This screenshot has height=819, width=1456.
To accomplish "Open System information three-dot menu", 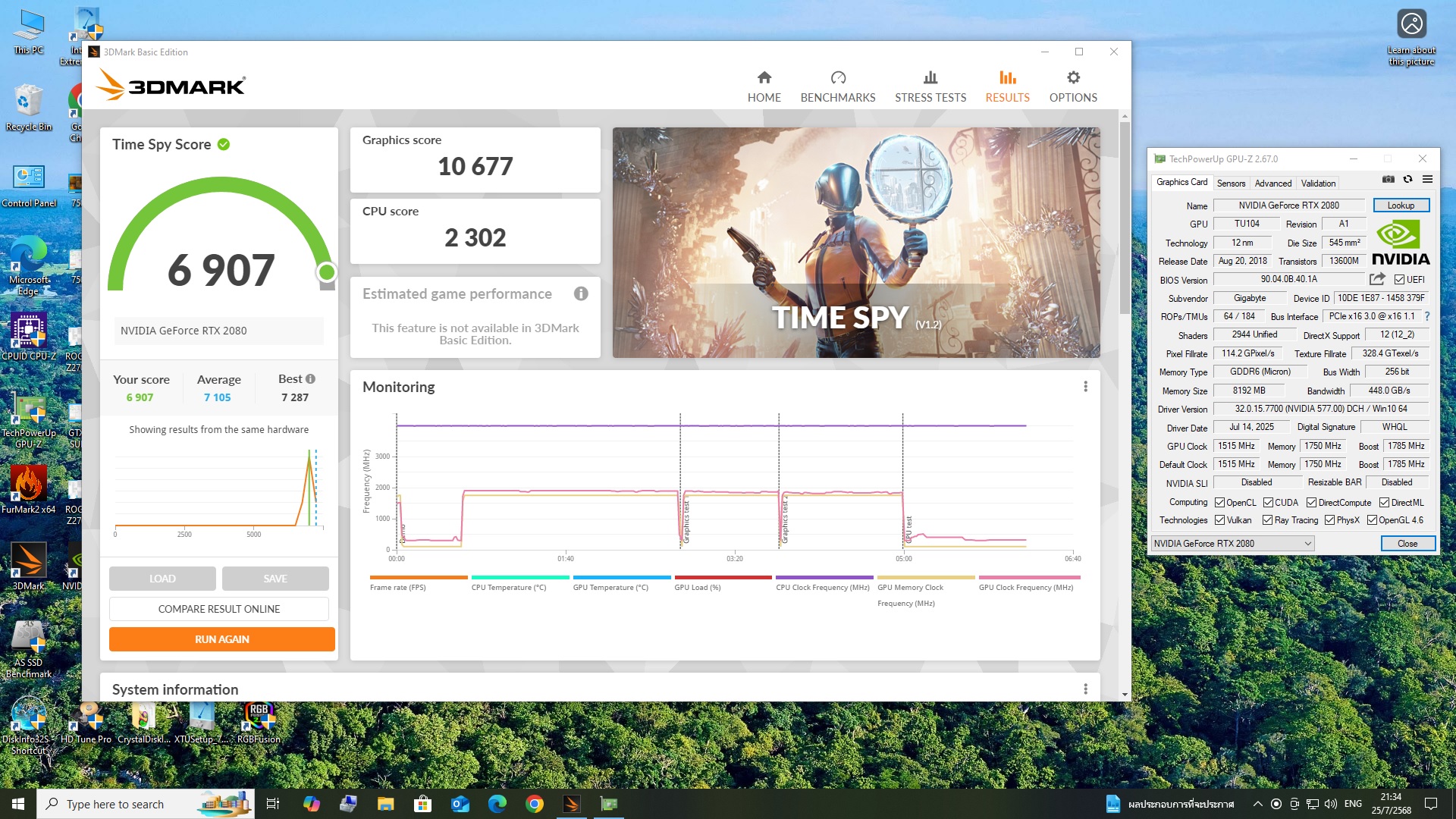I will [x=1085, y=689].
